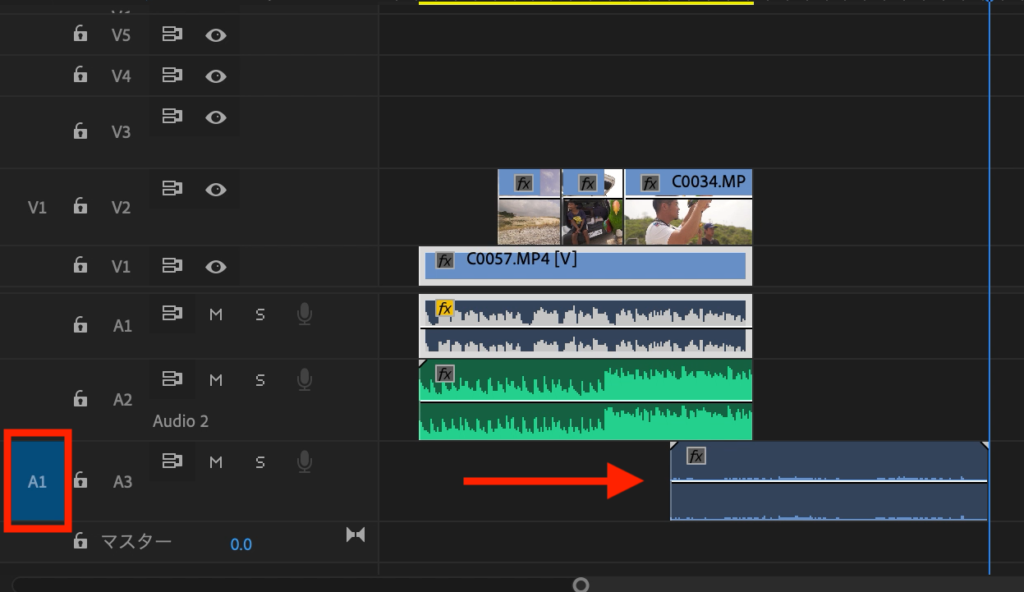
Task: Click the Audio 2 track name
Action: 181,421
